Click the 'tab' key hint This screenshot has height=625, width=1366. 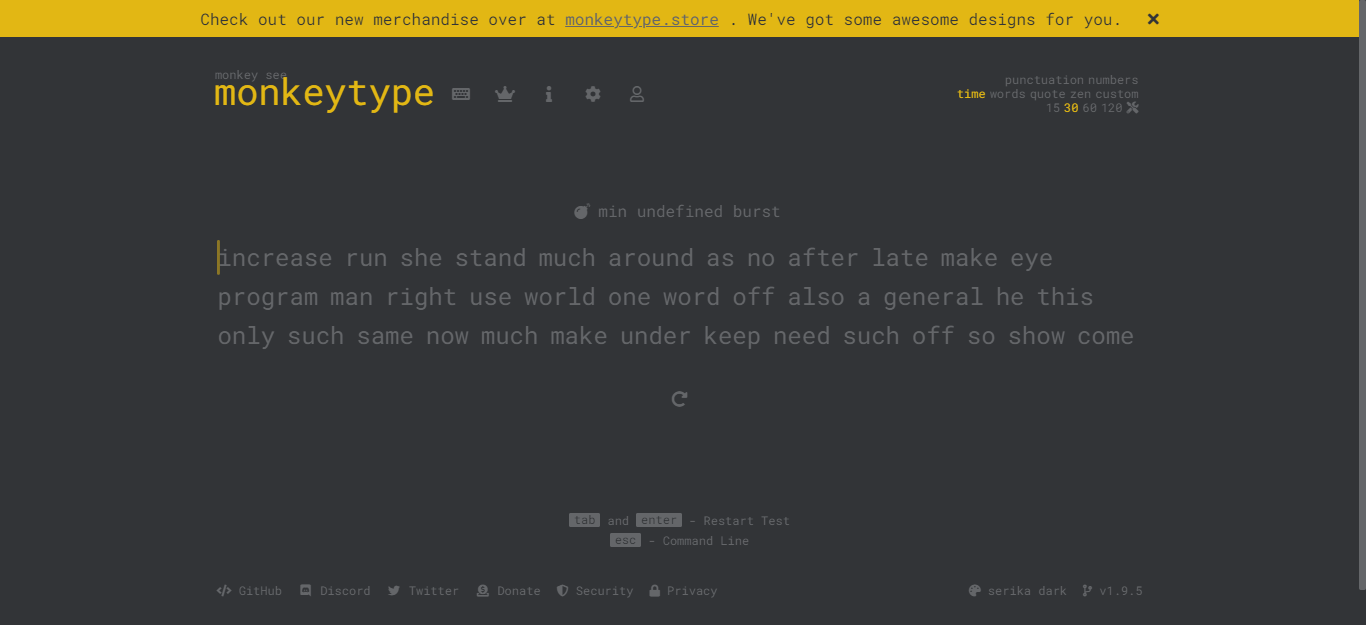point(584,521)
